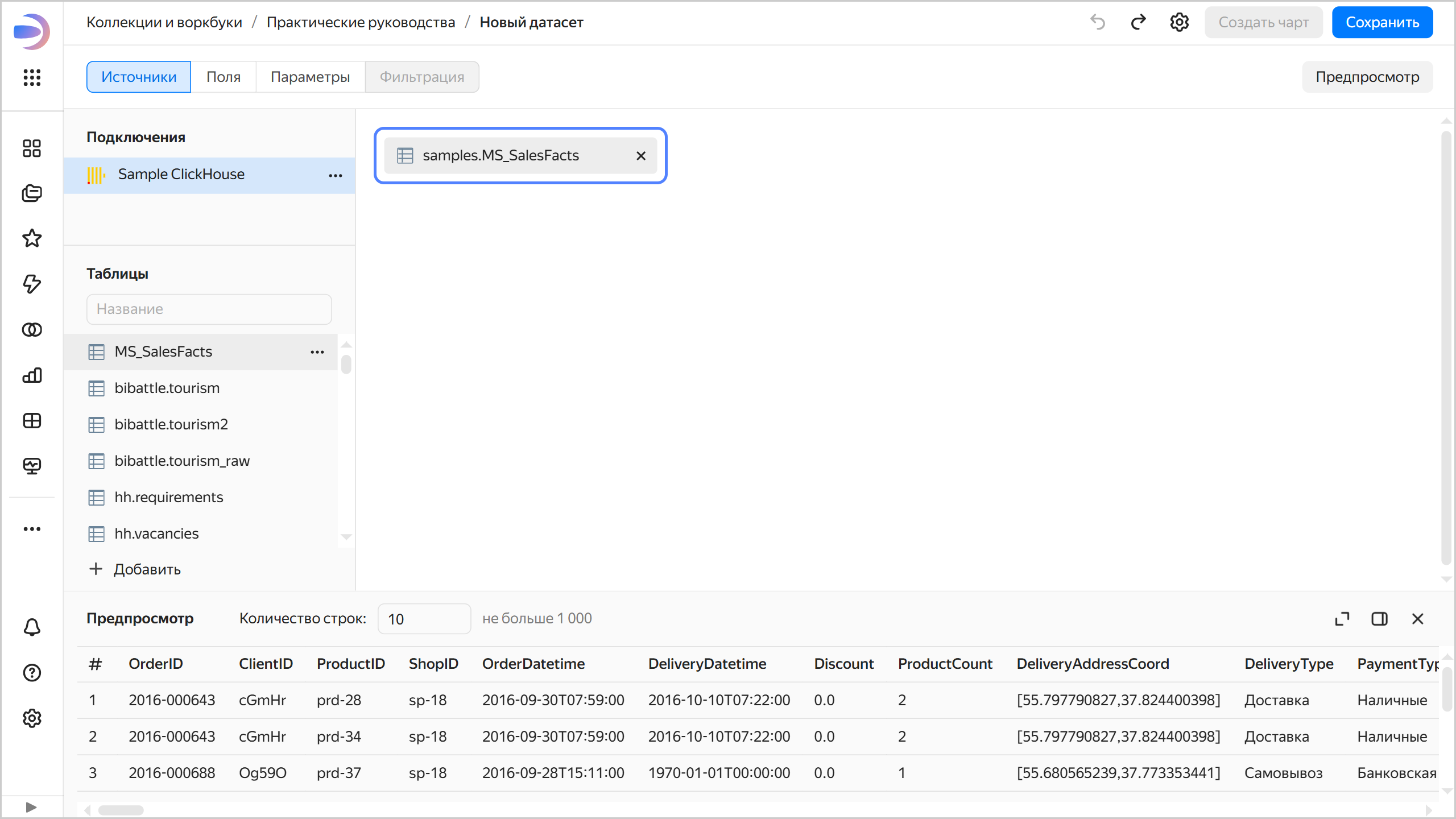Expand sidebar with bottom arrow
This screenshot has width=1456, height=819.
[x=31, y=807]
